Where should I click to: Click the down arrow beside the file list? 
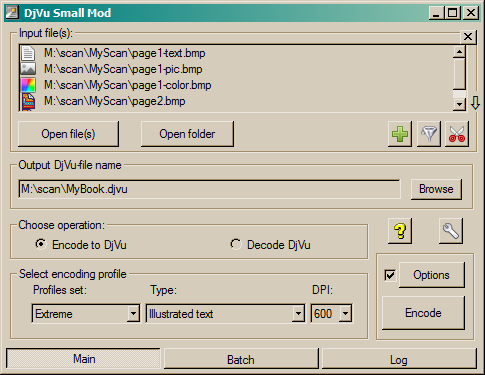pos(475,103)
